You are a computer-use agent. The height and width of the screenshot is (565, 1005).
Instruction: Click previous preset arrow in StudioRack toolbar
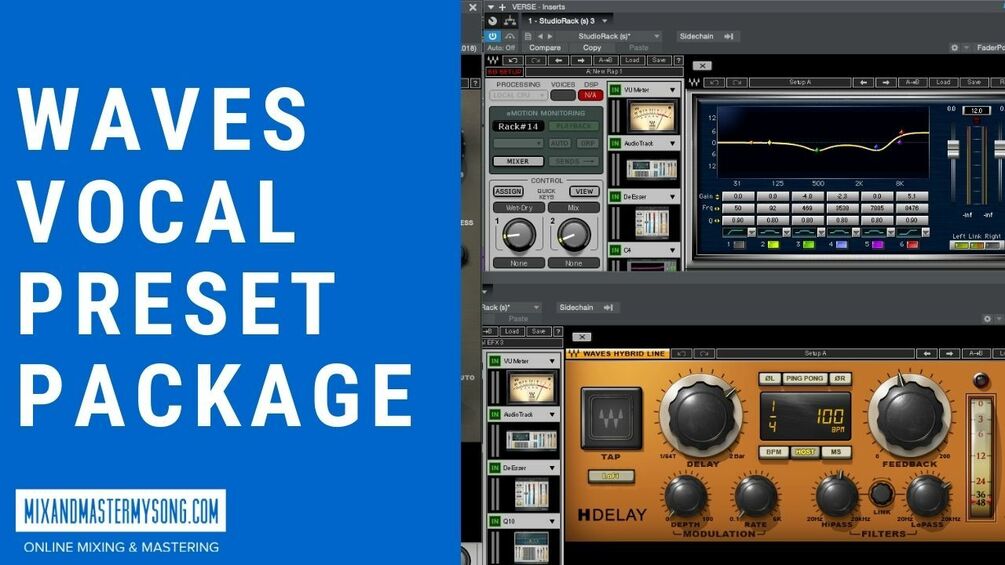coord(559,60)
